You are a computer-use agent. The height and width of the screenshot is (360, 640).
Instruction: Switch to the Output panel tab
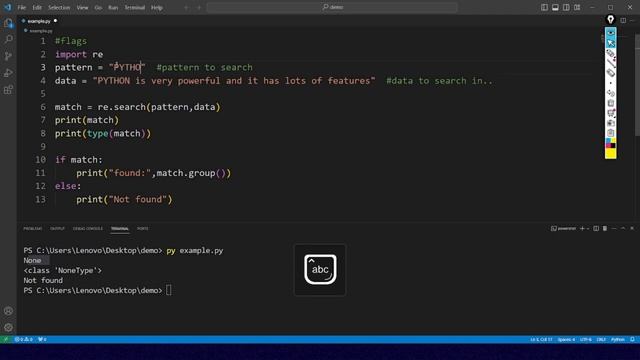(x=57, y=229)
